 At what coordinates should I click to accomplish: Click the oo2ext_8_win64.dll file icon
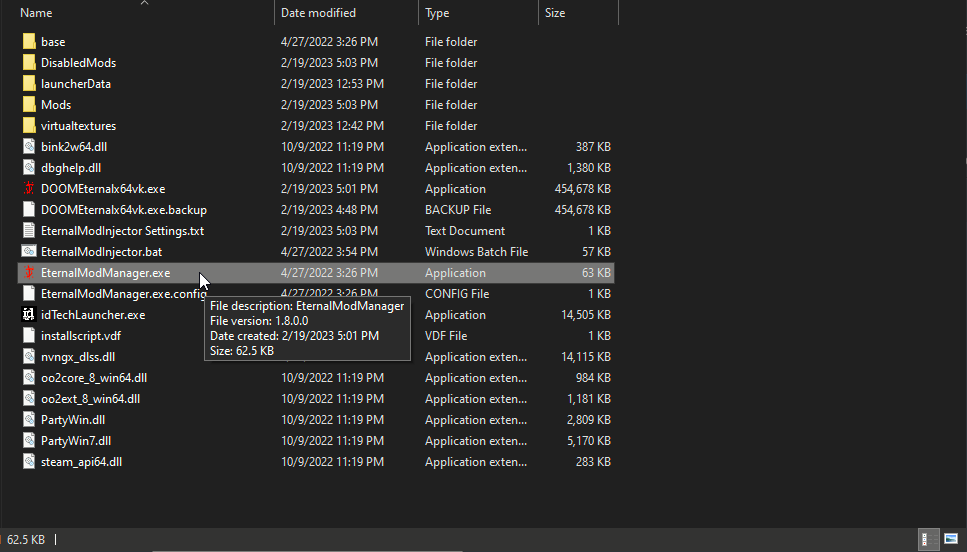pyautogui.click(x=28, y=398)
